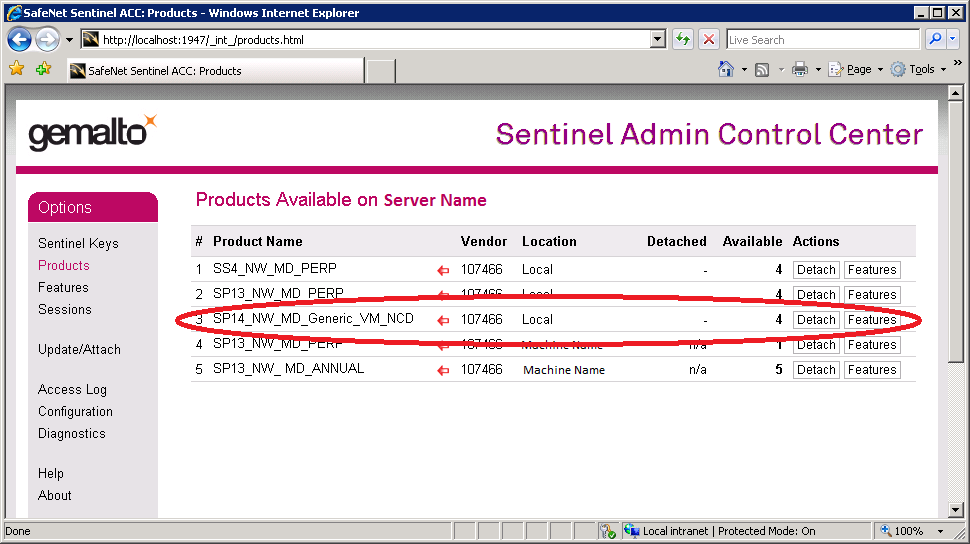Open the zoom level dropdown at 100%

pyautogui.click(x=941, y=531)
